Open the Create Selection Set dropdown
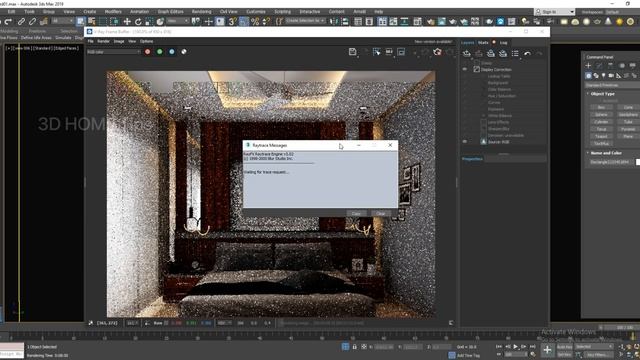 click(x=305, y=21)
